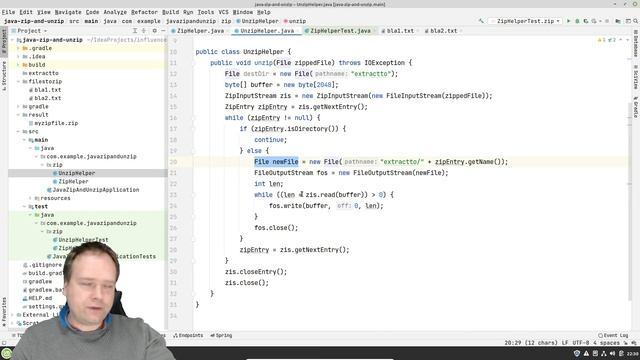Click the unzip method breadcrumb
The width and height of the screenshot is (640, 360).
point(295,21)
